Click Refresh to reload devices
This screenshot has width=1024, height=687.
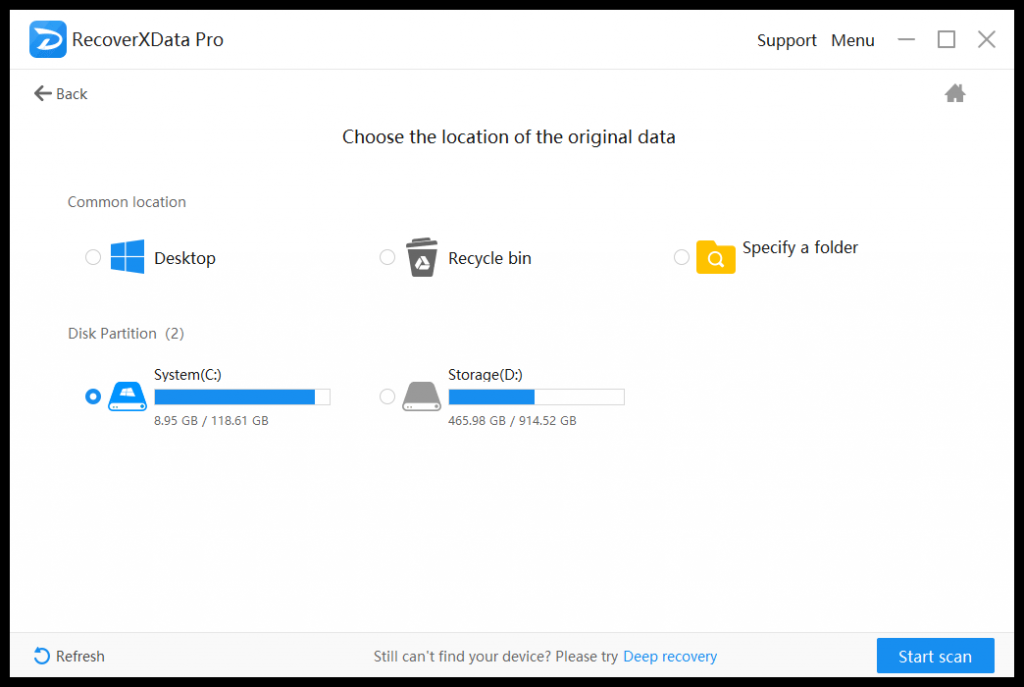click(69, 656)
